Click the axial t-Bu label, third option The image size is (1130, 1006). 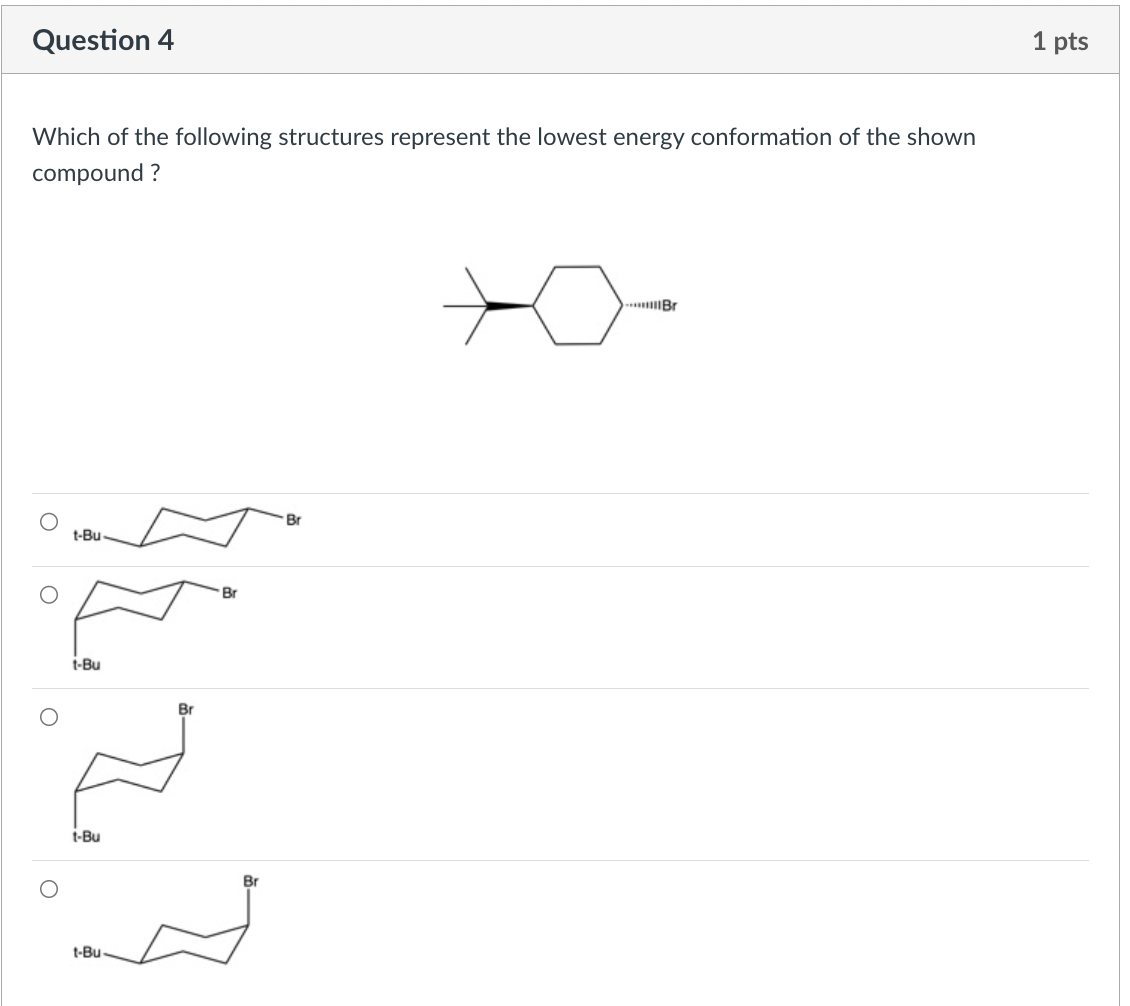(x=85, y=837)
